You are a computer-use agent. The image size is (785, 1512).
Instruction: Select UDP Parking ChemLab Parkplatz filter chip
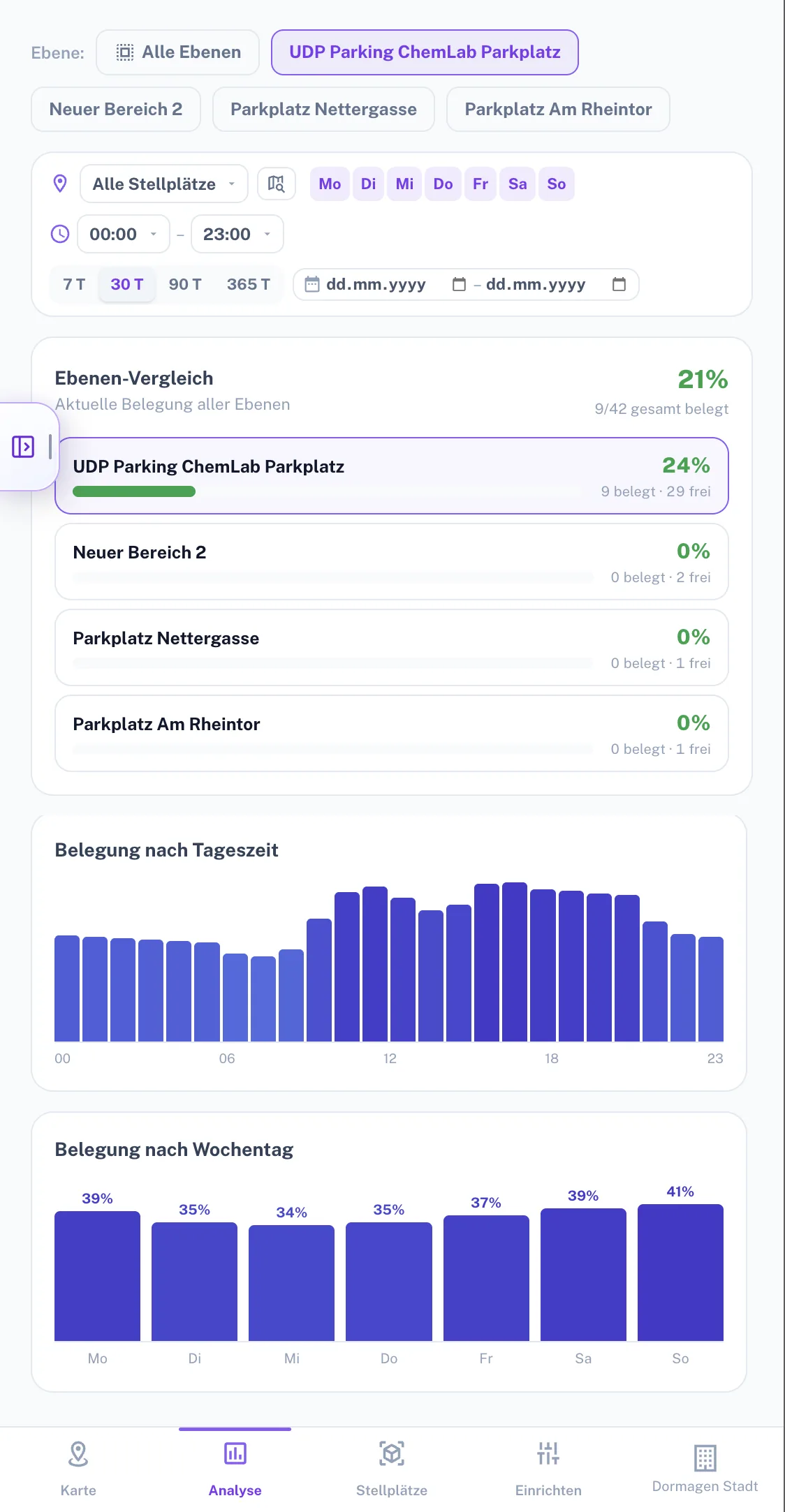(x=425, y=52)
